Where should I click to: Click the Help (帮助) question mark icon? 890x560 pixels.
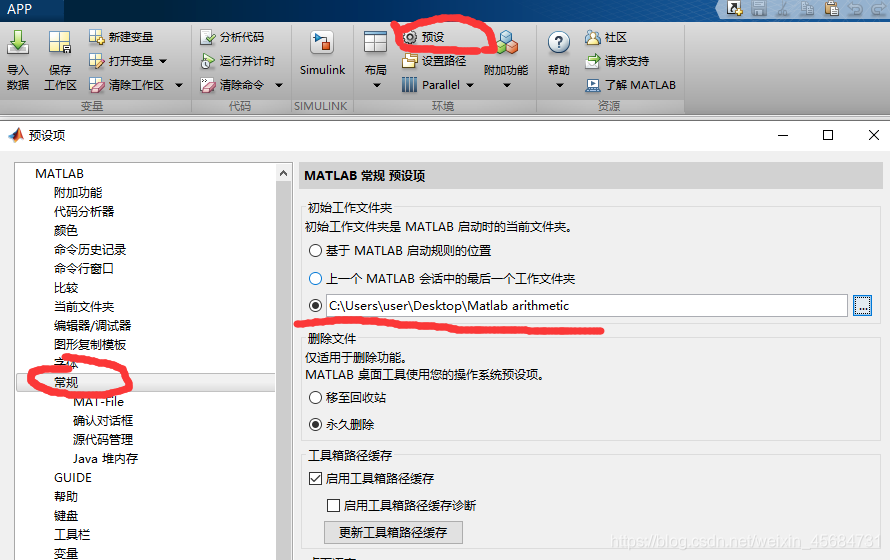pos(559,42)
